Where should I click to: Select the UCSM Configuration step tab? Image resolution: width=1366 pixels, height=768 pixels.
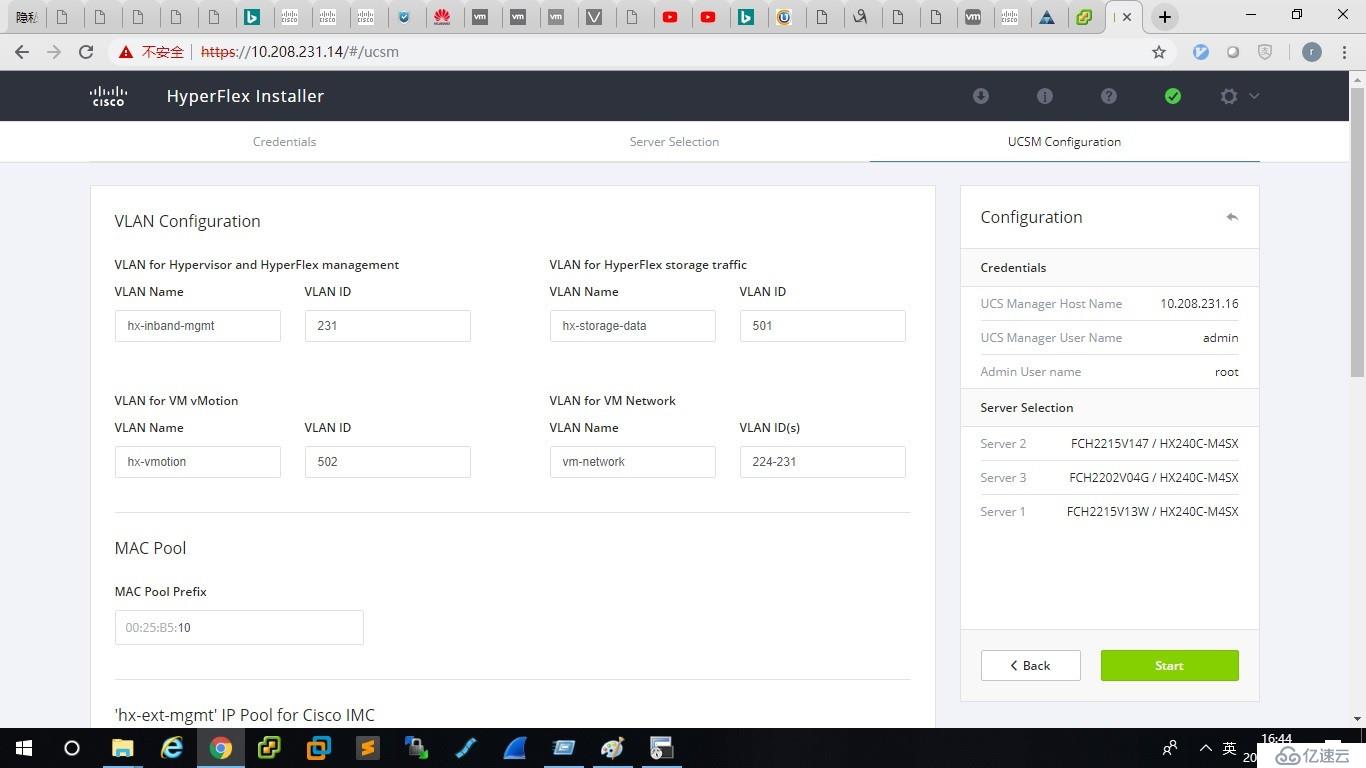[1064, 142]
